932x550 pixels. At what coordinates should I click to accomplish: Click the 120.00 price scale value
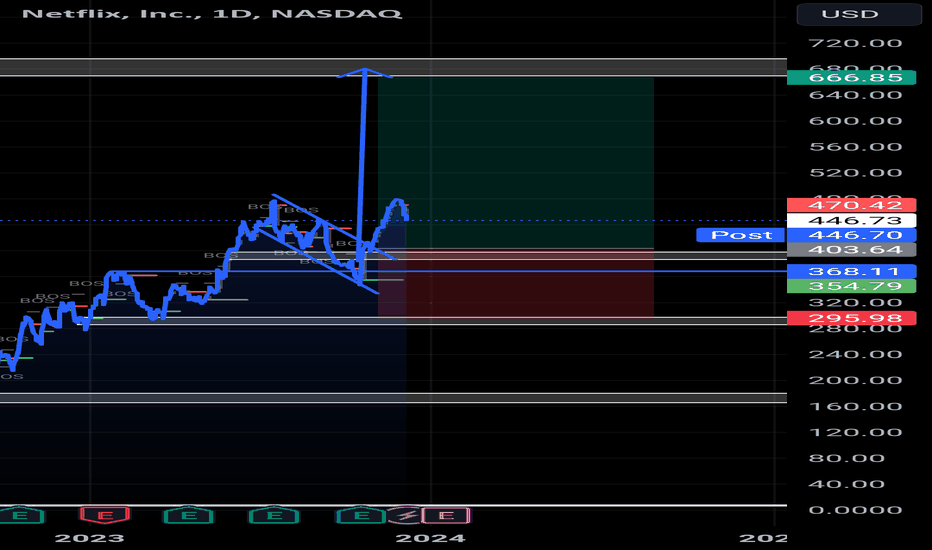tap(855, 432)
